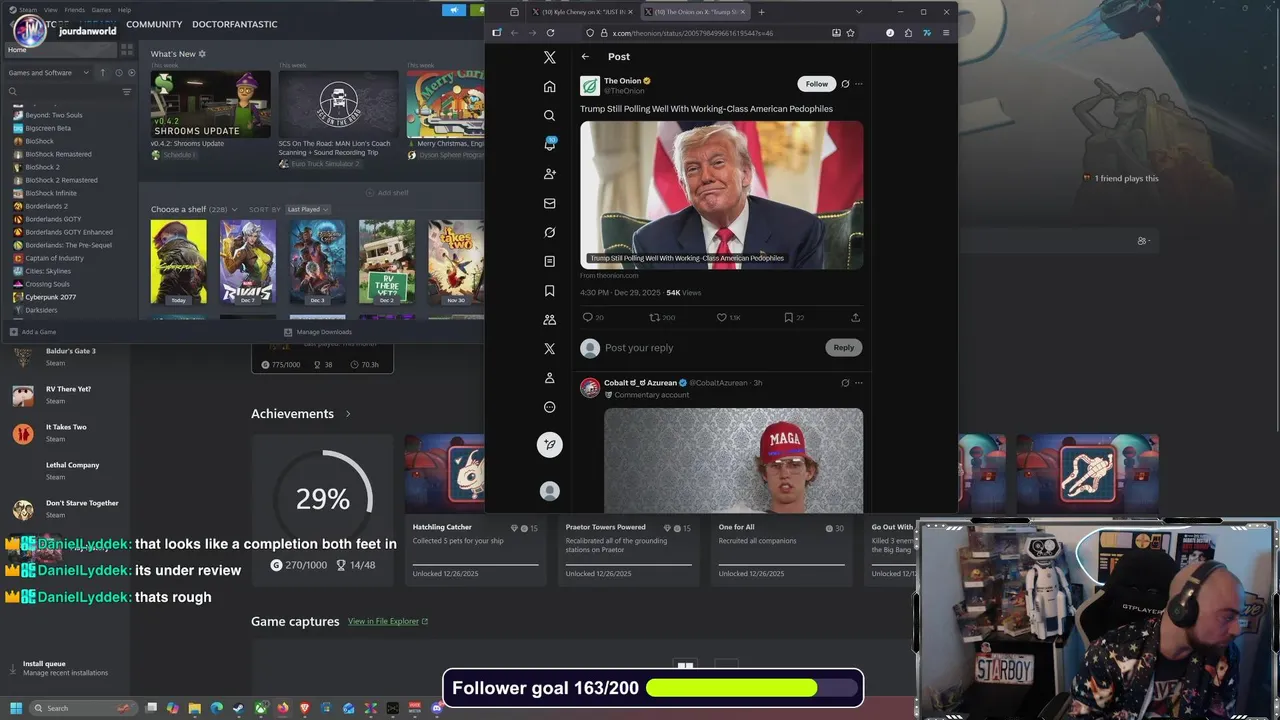Viewport: 1280px width, 720px height.
Task: Open Games and Software dropdown
Action: (49, 73)
